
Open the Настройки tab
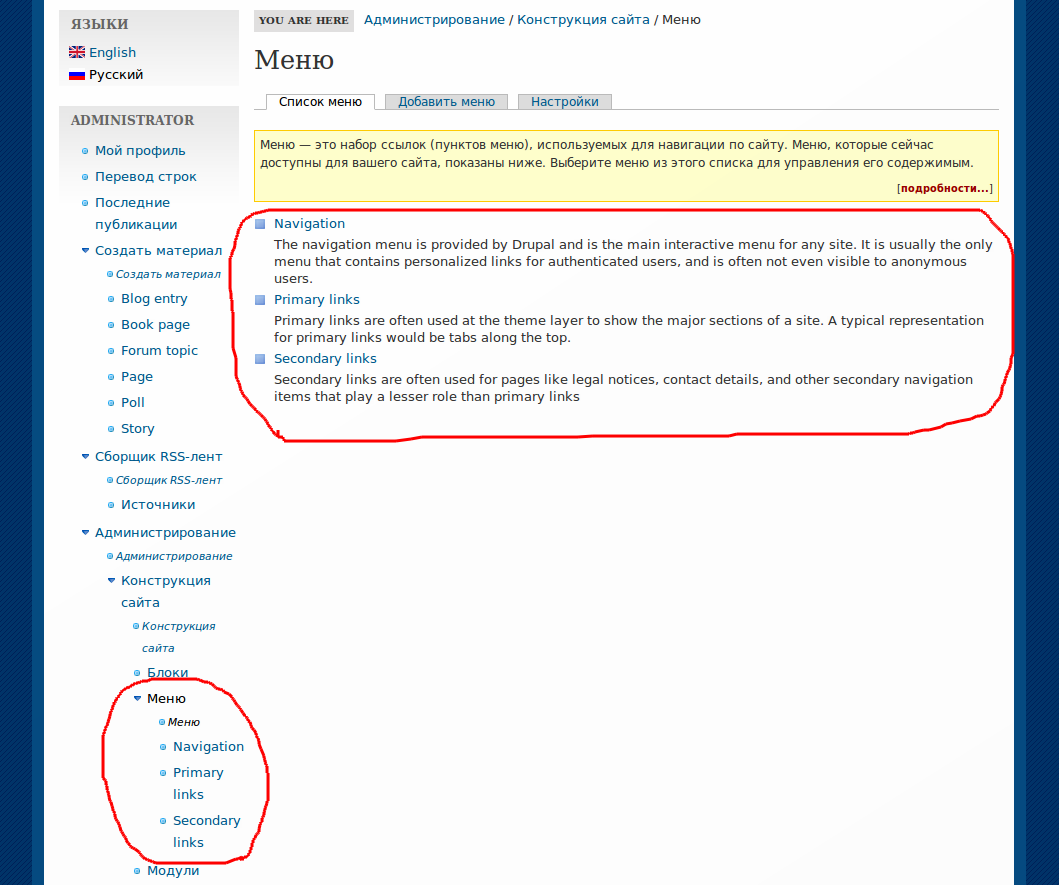[564, 101]
